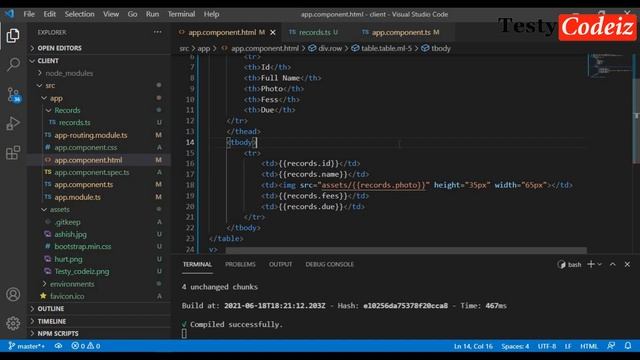The height and width of the screenshot is (360, 640).
Task: Switch to the records.ts editor tab
Action: pos(314,32)
